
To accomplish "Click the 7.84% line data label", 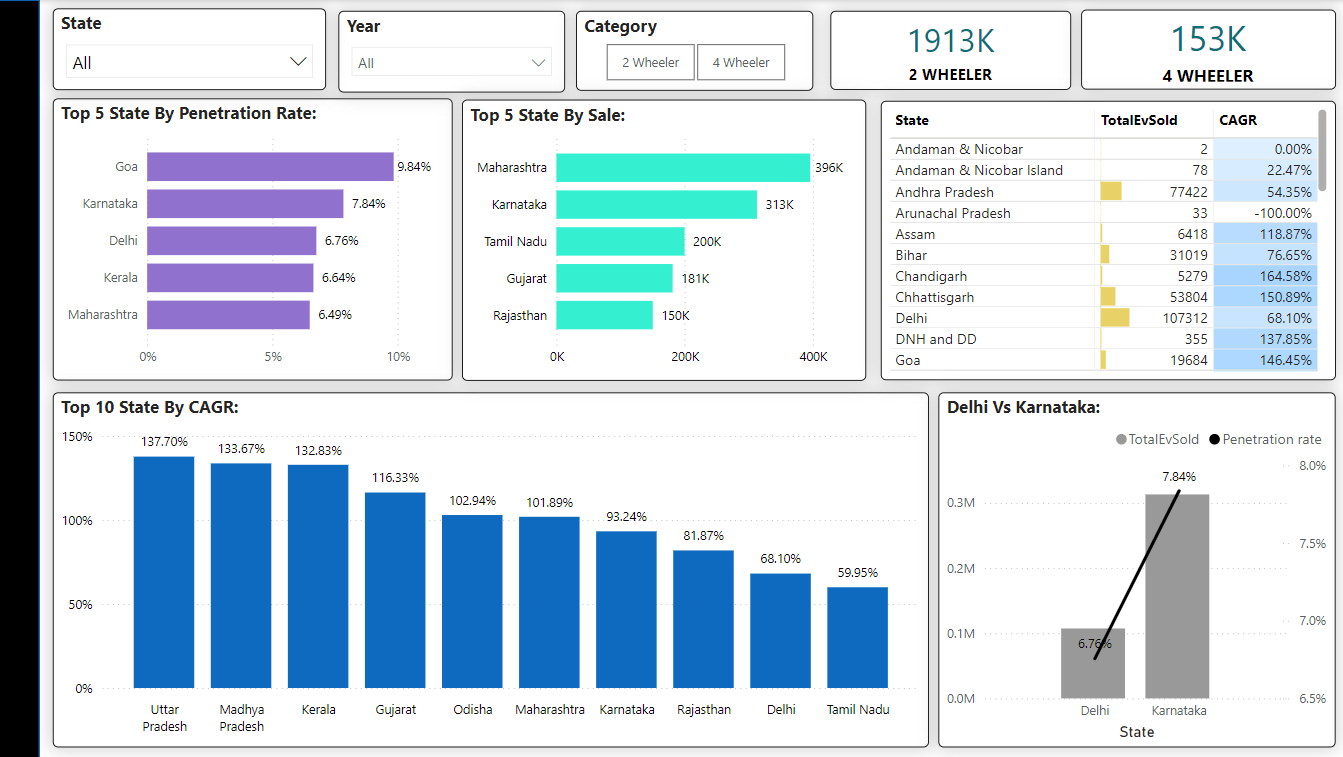I will pos(1179,477).
